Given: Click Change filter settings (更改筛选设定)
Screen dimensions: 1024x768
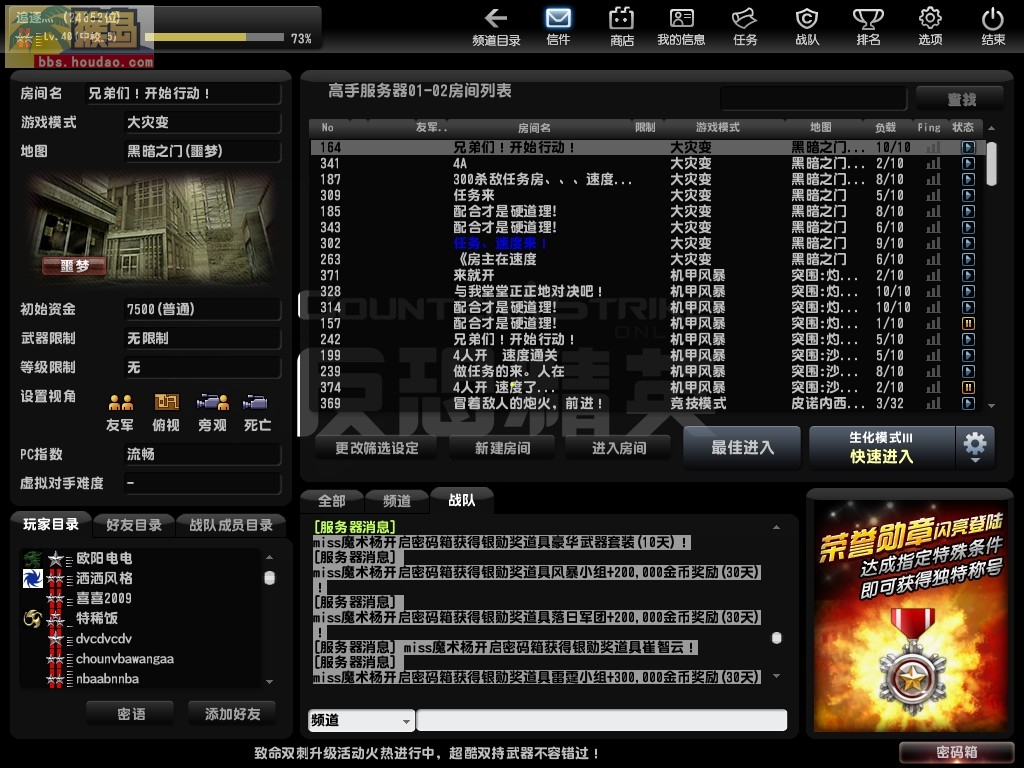Looking at the screenshot, I should 377,448.
